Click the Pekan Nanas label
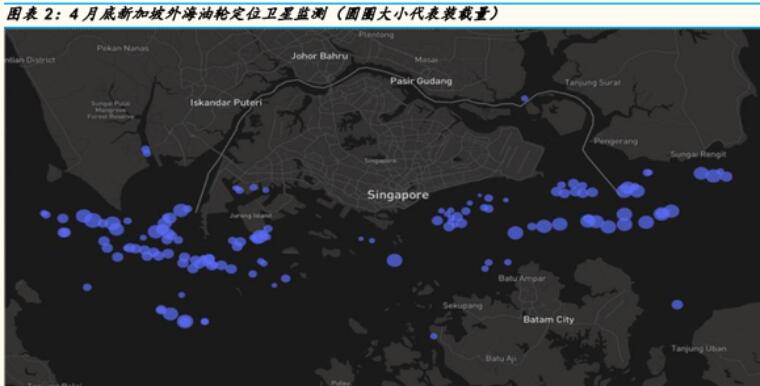 pos(123,48)
